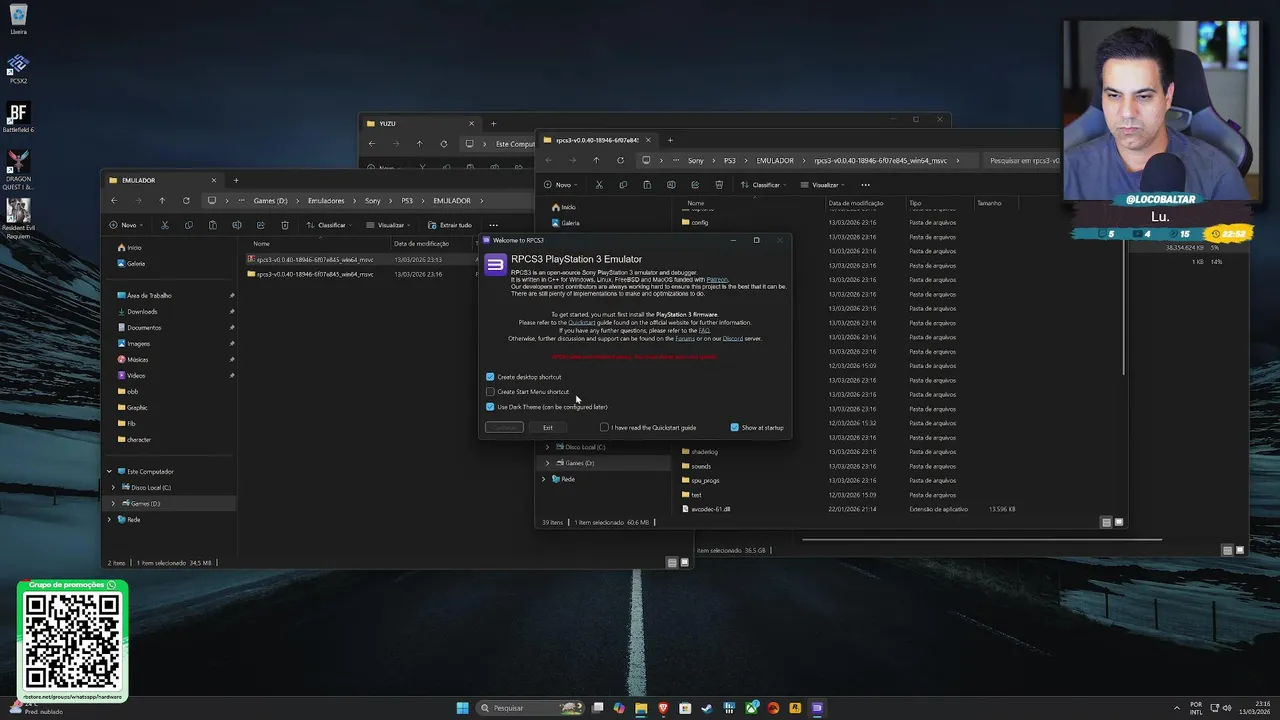Click the Exit button in RPCS3 dialog

click(x=548, y=428)
